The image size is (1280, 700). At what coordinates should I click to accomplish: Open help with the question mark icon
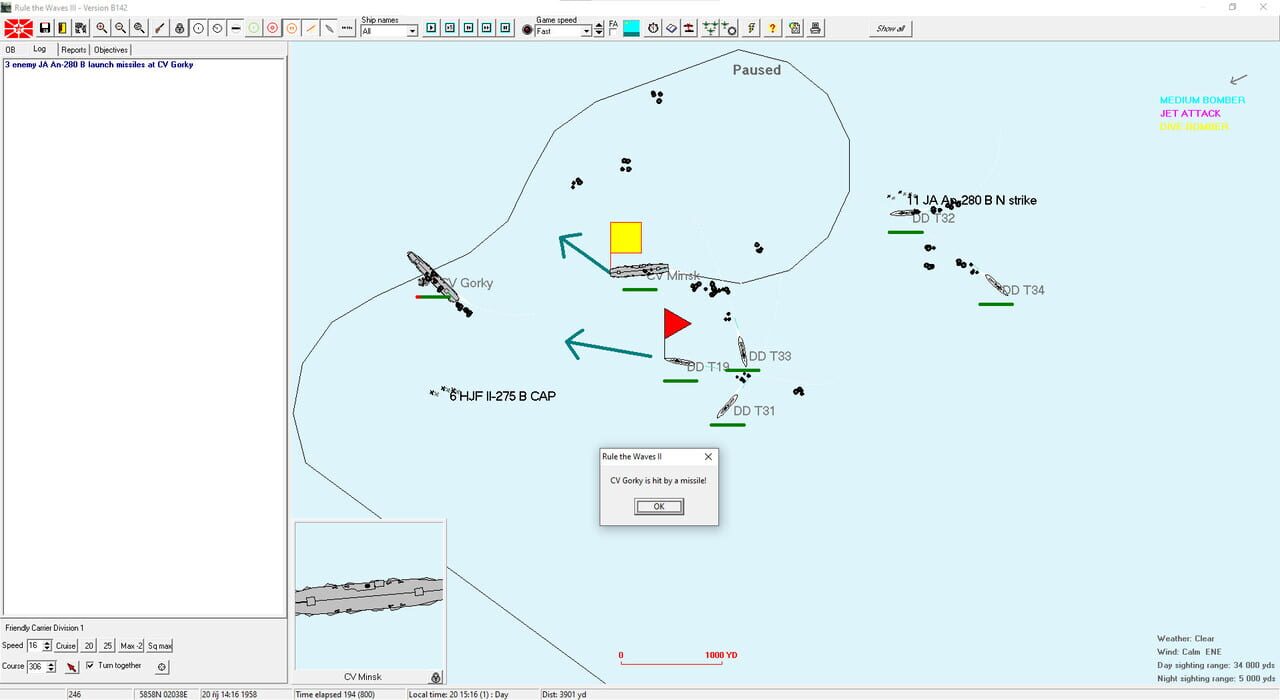click(772, 27)
